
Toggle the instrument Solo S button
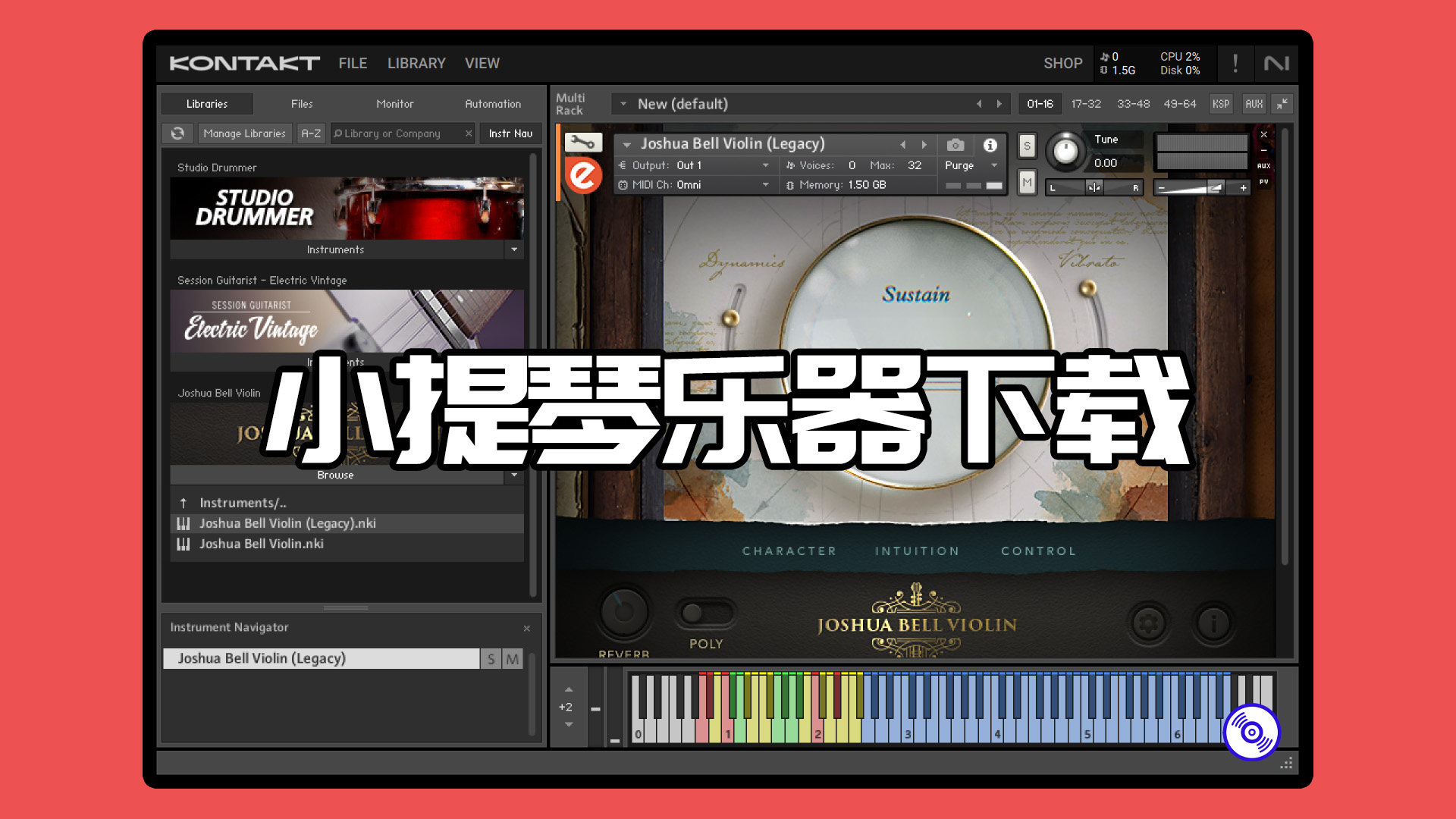point(1027,146)
